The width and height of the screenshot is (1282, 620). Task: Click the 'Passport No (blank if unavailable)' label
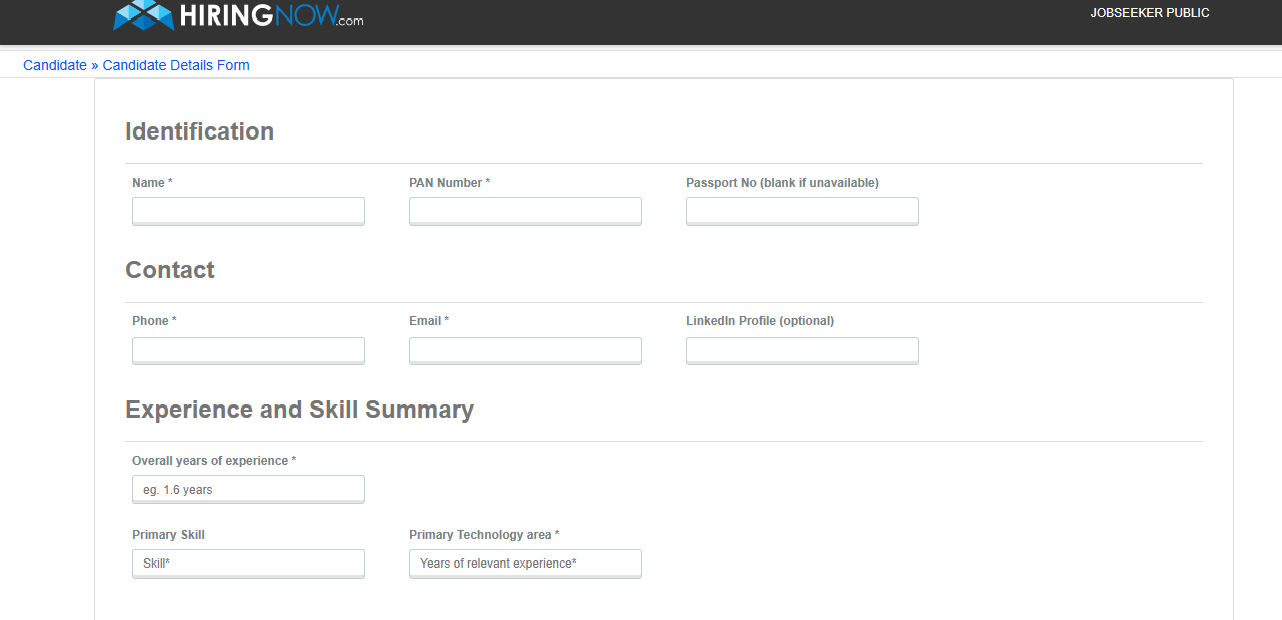(782, 183)
